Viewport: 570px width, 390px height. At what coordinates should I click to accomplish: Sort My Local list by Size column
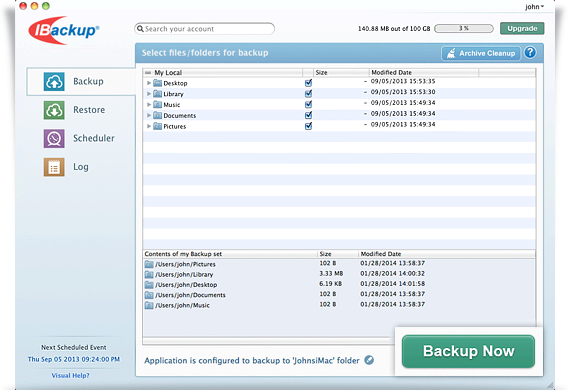[x=341, y=72]
